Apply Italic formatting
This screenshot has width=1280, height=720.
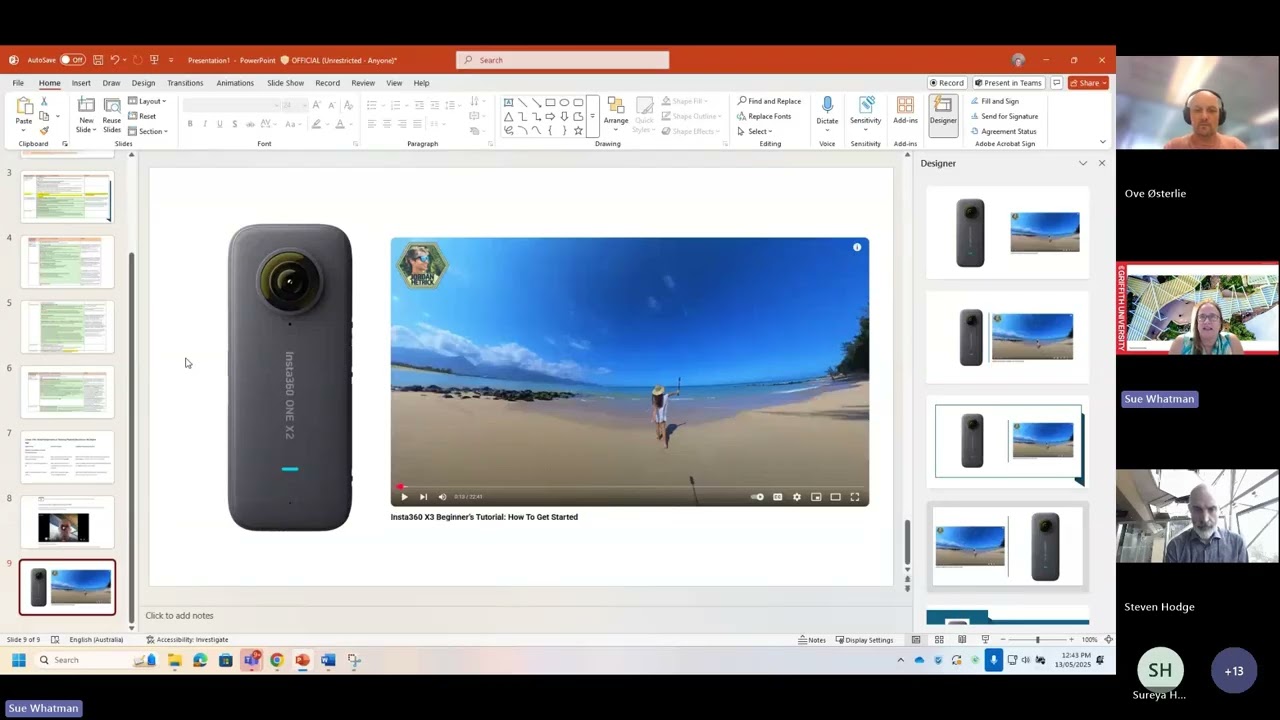205,124
